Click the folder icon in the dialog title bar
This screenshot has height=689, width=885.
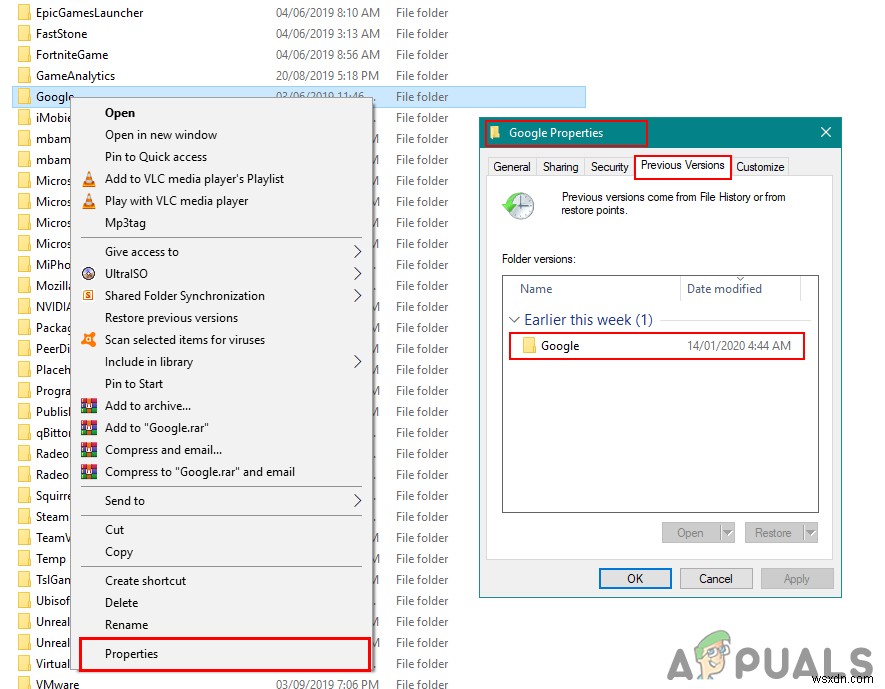tap(497, 131)
